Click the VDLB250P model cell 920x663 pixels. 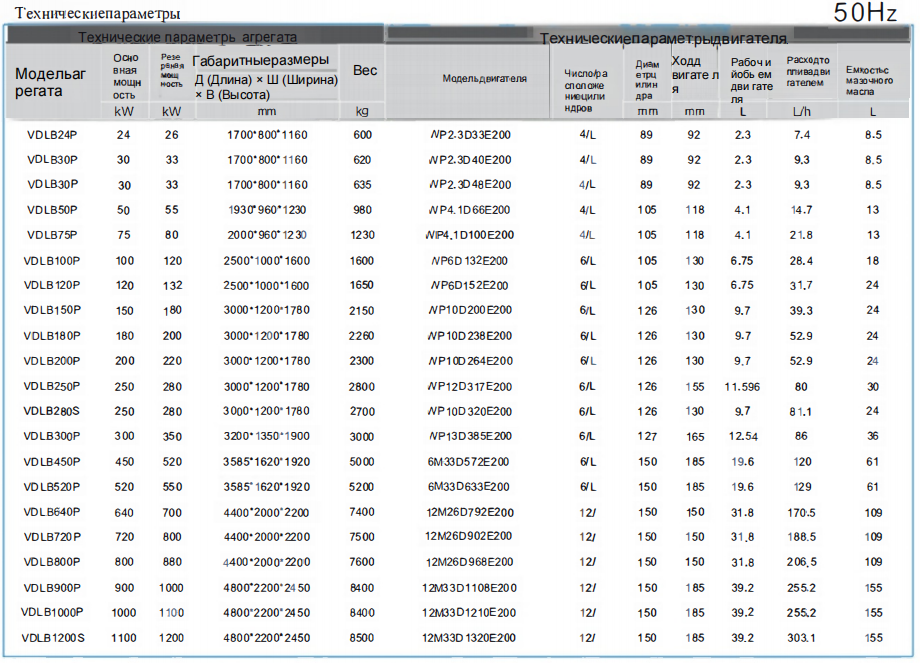(52, 386)
